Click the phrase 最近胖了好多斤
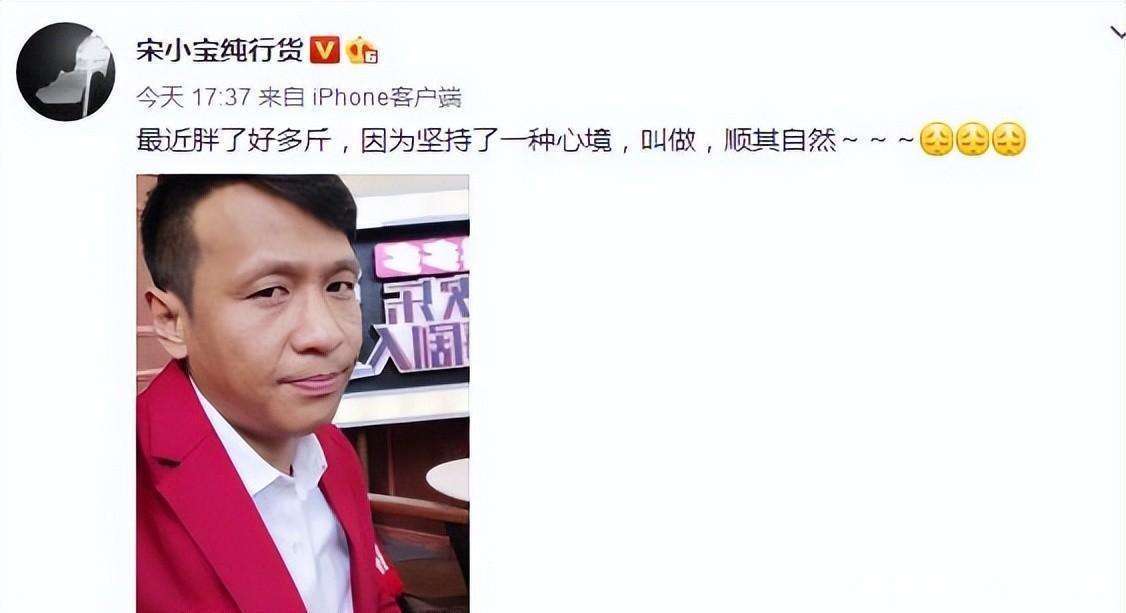Image resolution: width=1126 pixels, height=613 pixels. pos(234,139)
